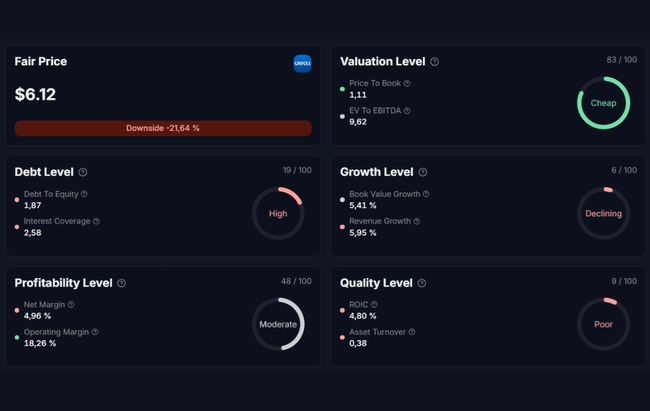
Task: Click the Debt Level info icon
Action: tap(83, 173)
